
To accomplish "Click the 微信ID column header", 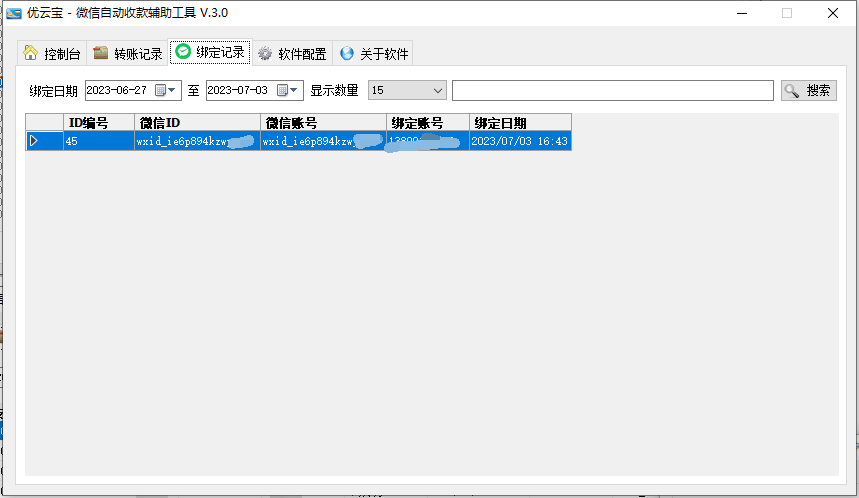I will 197,123.
